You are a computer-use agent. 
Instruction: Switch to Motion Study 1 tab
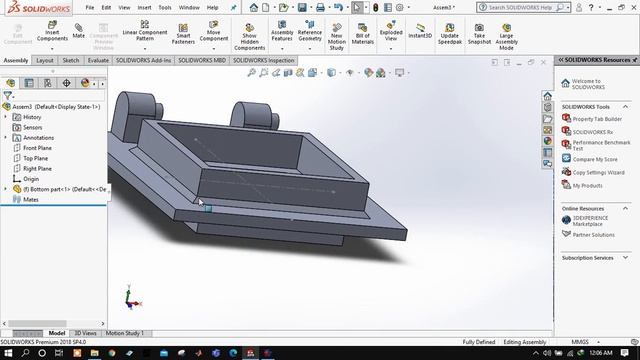(125, 333)
